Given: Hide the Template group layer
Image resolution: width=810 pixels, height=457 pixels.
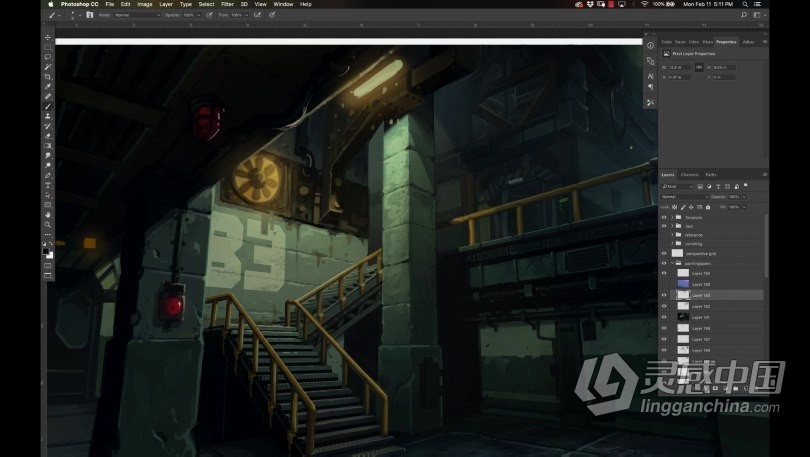Looking at the screenshot, I should pos(664,217).
